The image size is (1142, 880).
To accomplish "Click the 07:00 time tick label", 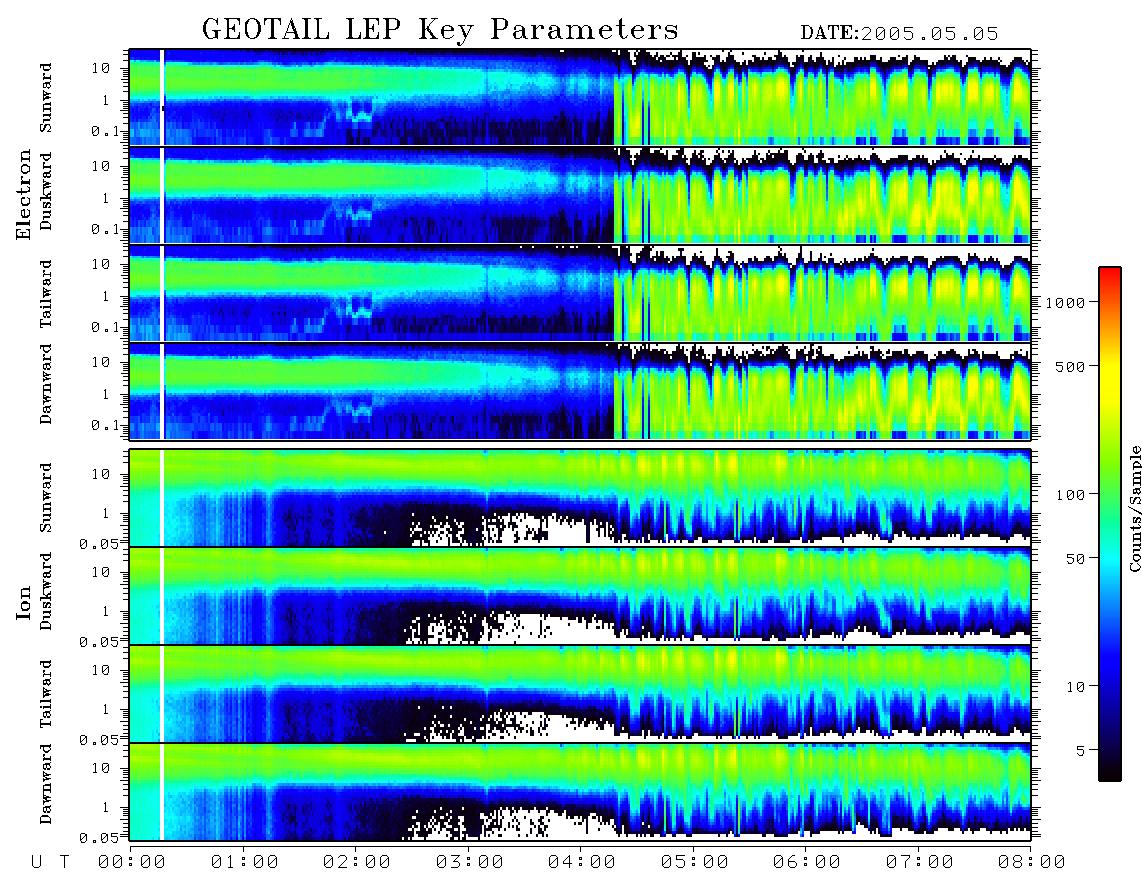I will pyautogui.click(x=920, y=862).
